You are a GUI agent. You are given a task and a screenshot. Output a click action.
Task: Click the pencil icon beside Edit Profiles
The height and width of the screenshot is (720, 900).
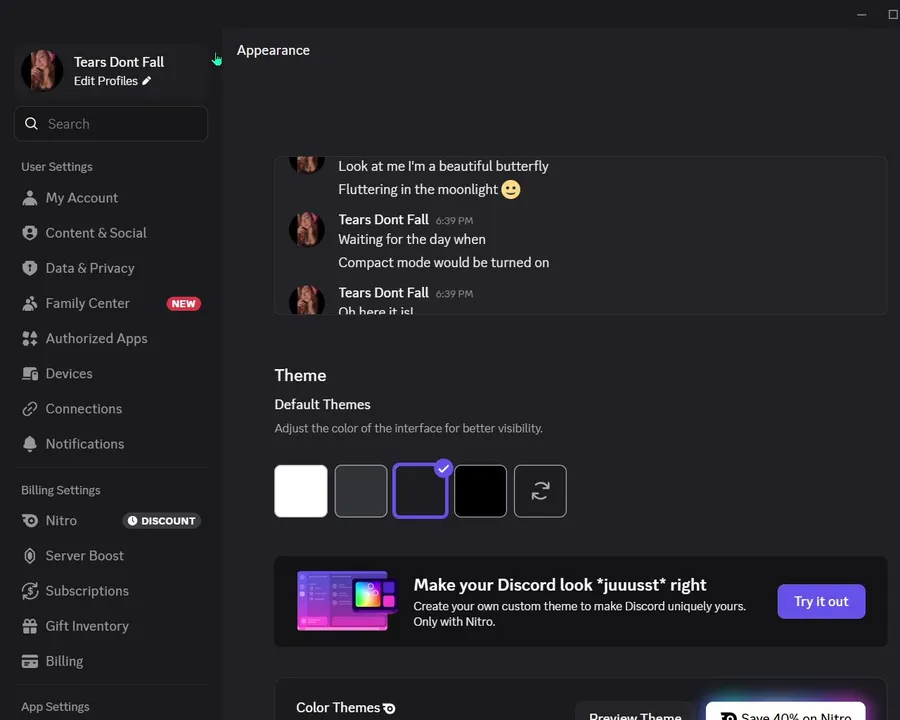(x=147, y=81)
